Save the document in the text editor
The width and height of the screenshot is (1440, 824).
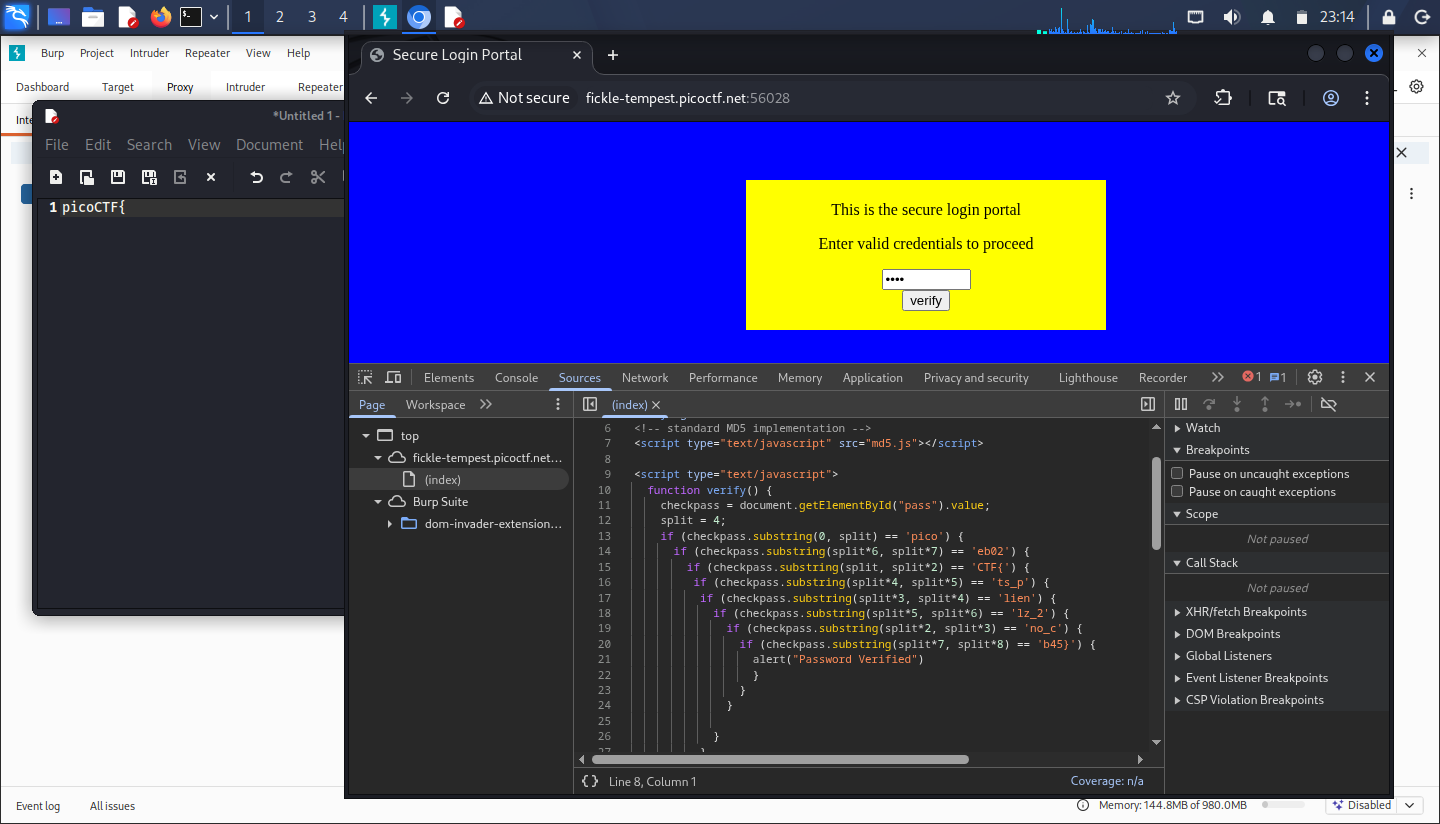(x=118, y=177)
